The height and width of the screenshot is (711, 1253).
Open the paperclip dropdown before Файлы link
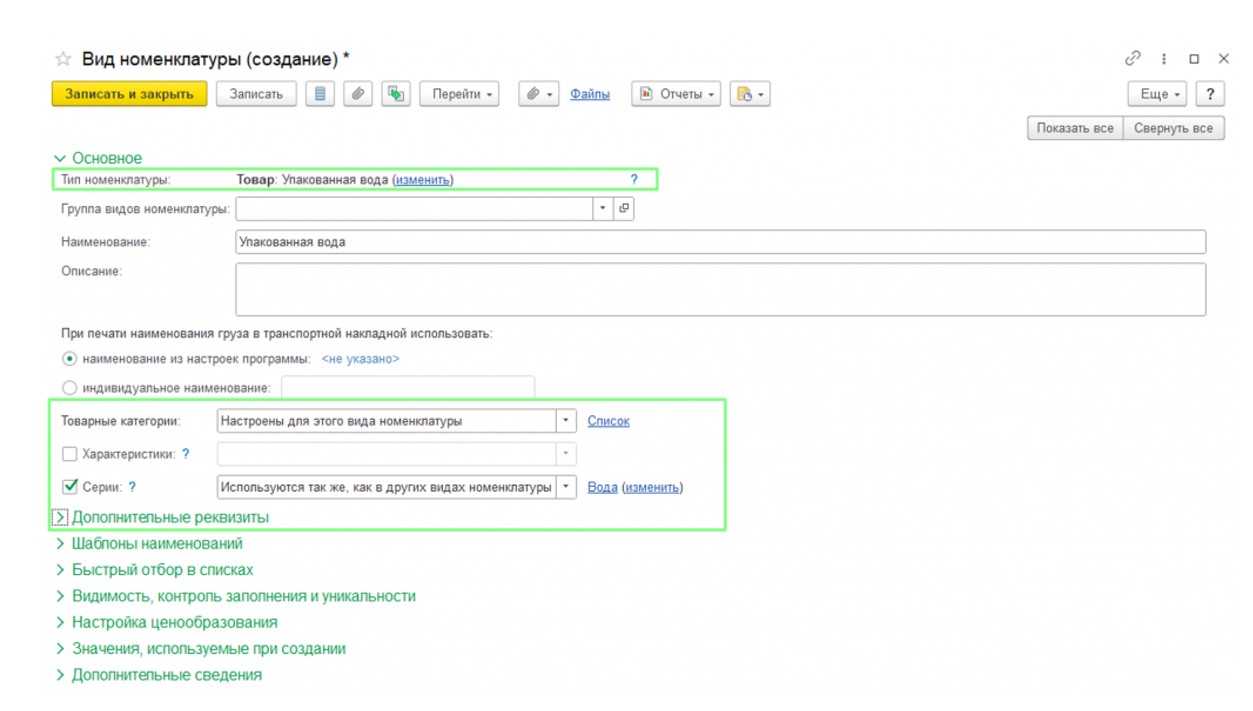click(540, 94)
